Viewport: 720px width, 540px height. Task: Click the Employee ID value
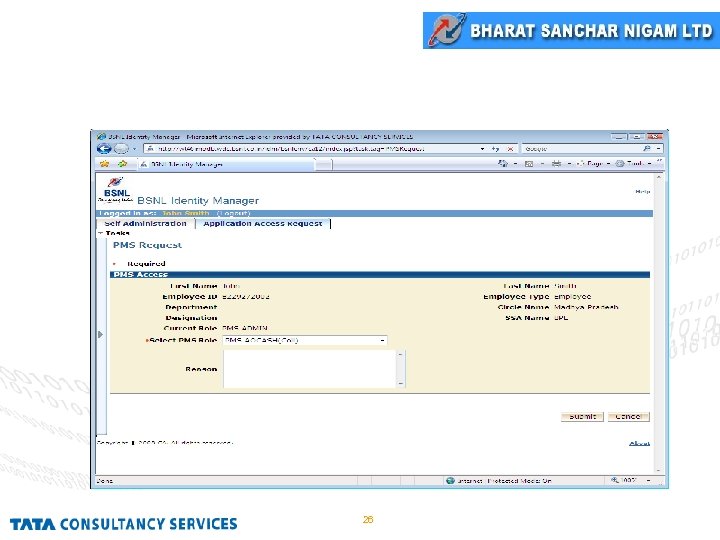246,297
